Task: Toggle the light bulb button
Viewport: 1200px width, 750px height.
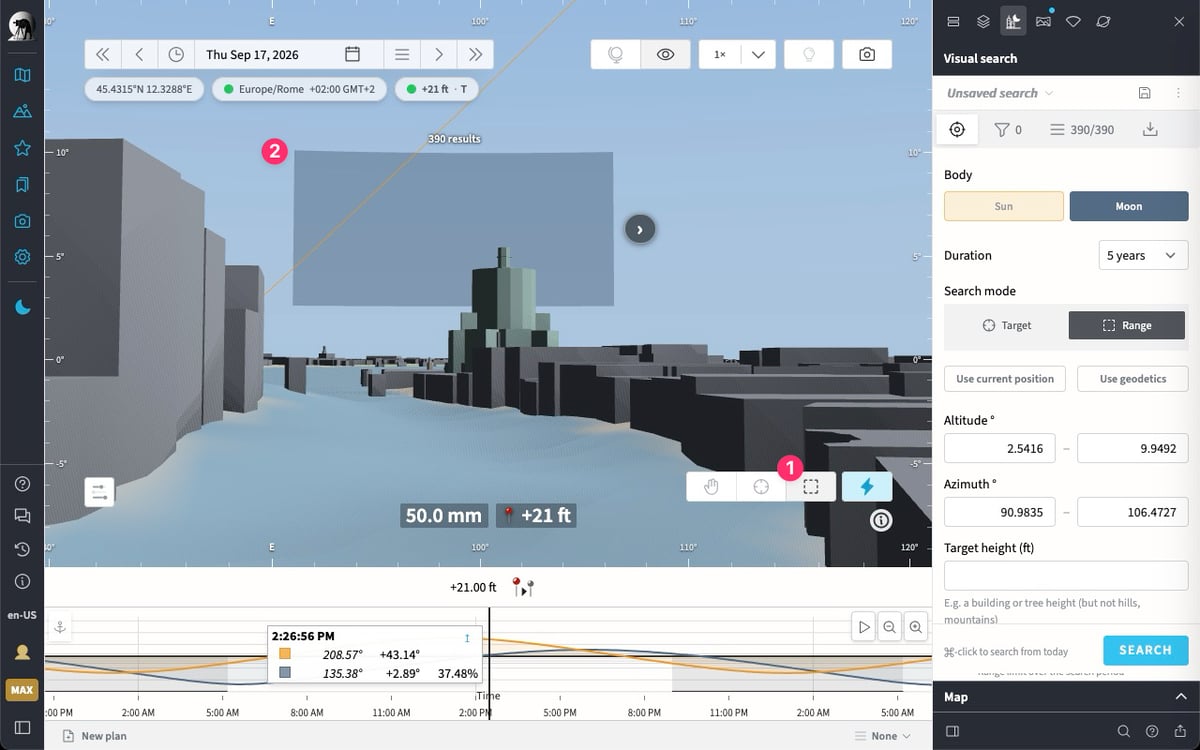Action: click(809, 54)
